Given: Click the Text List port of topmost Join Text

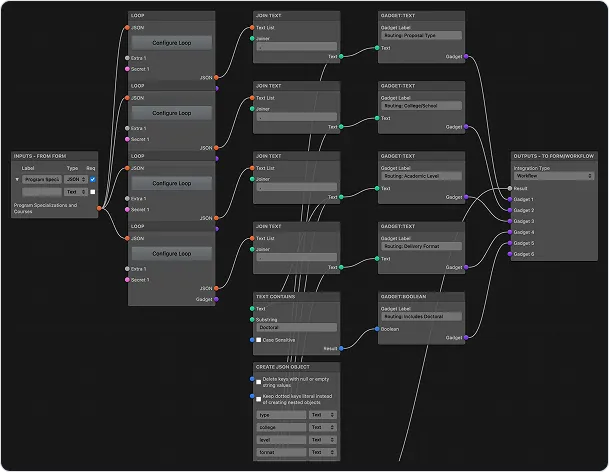Looking at the screenshot, I should point(252,28).
